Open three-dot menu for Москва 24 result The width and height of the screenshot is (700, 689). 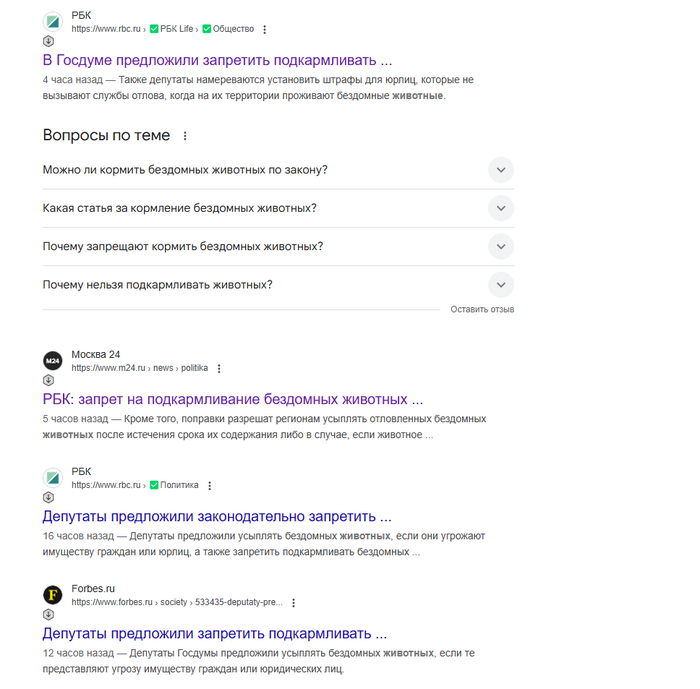[219, 369]
